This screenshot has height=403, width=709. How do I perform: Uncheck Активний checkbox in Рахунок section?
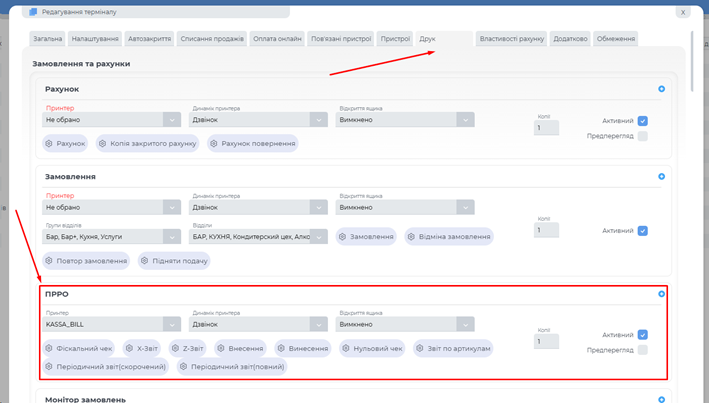[x=643, y=121]
